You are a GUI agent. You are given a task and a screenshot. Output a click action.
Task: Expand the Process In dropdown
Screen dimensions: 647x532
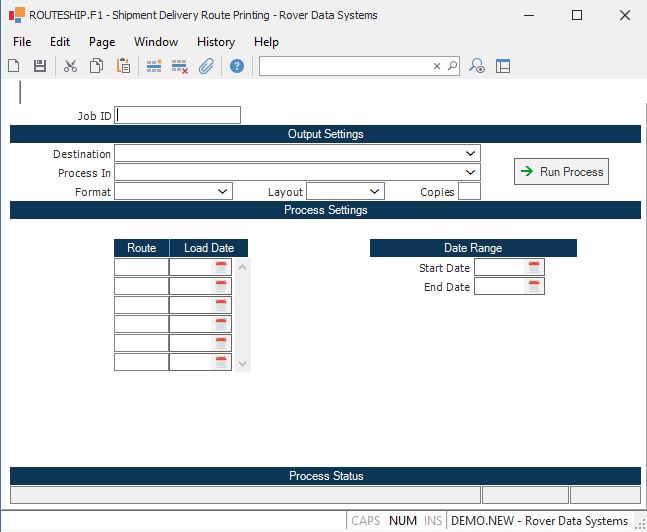(470, 173)
